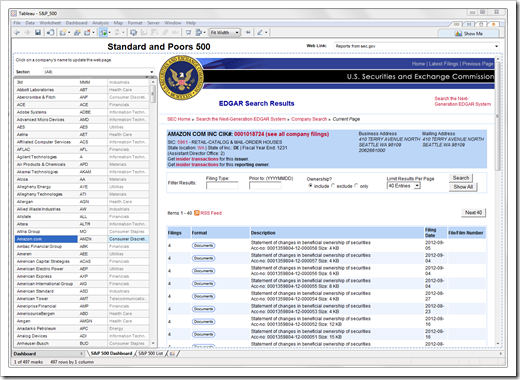The height and width of the screenshot is (380, 520).
Task: Click the web page vertical scrollbar thumb
Action: pos(497,116)
